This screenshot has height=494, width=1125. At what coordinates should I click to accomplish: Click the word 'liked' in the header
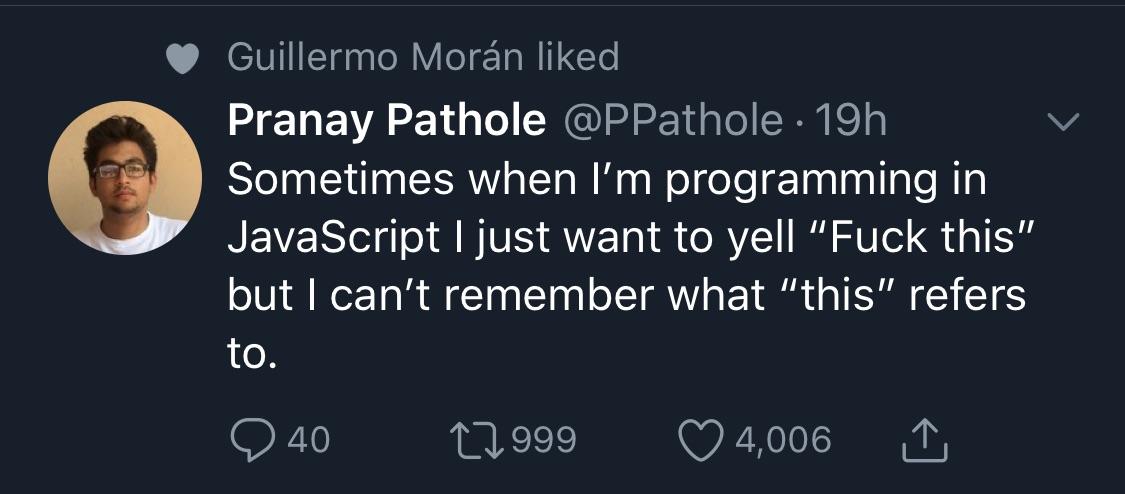coord(577,57)
